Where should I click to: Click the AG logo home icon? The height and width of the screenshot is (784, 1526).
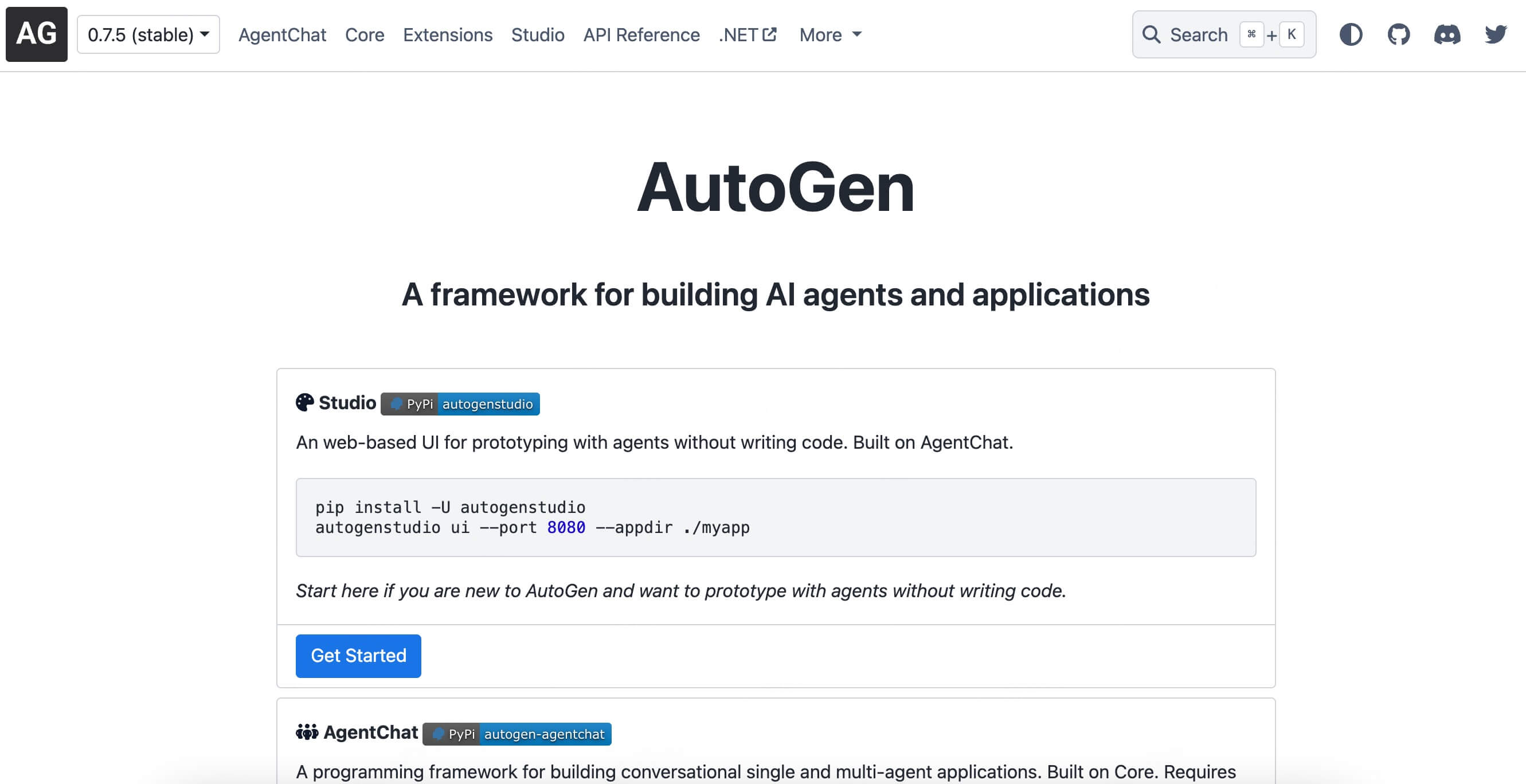coord(37,34)
